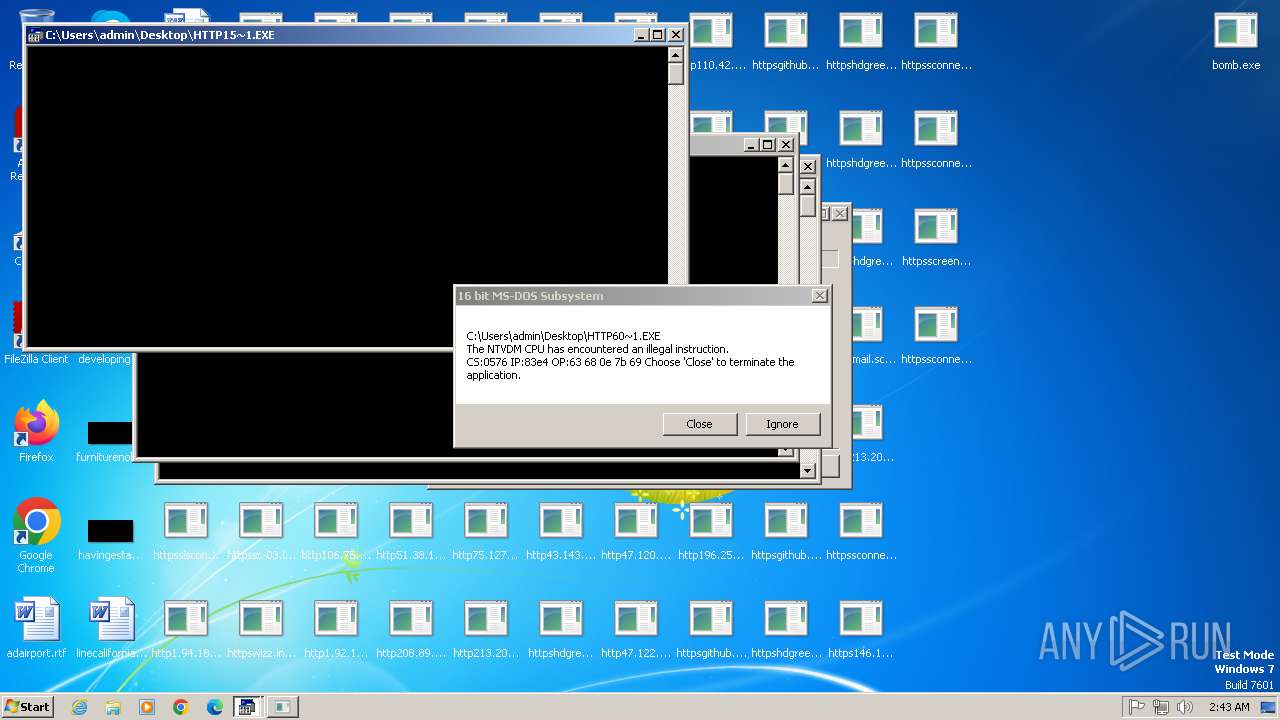Select the httpswizz.in desktop icon
Image resolution: width=1280 pixels, height=720 pixels.
(x=261, y=630)
